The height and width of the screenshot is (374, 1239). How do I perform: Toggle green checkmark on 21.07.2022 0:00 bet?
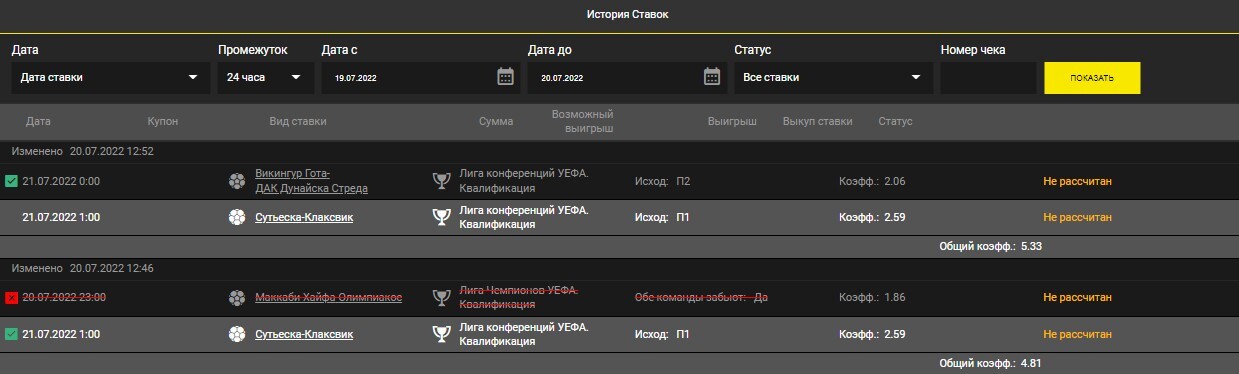(x=11, y=181)
